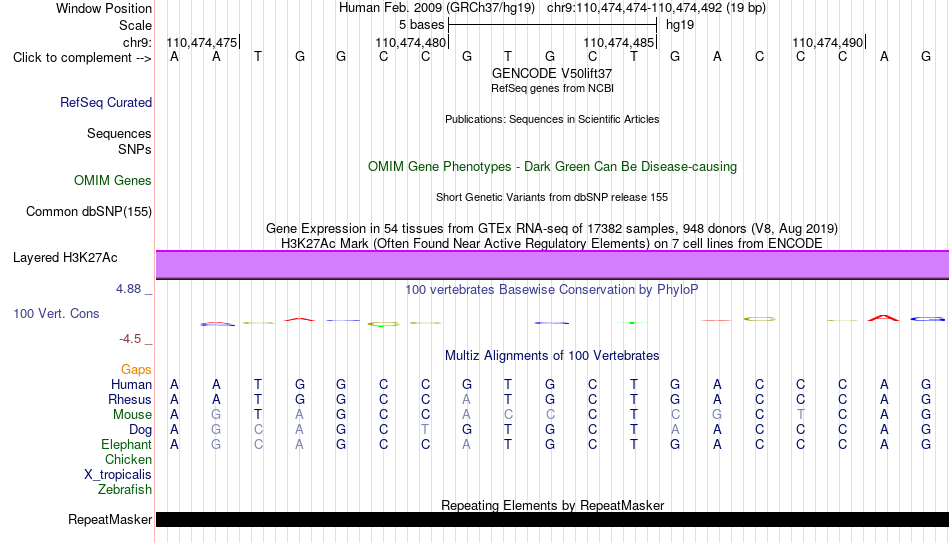Viewport: 950px width, 543px height.
Task: Click 'Repeating Elements by RepeatMasker' title
Action: pos(552,505)
